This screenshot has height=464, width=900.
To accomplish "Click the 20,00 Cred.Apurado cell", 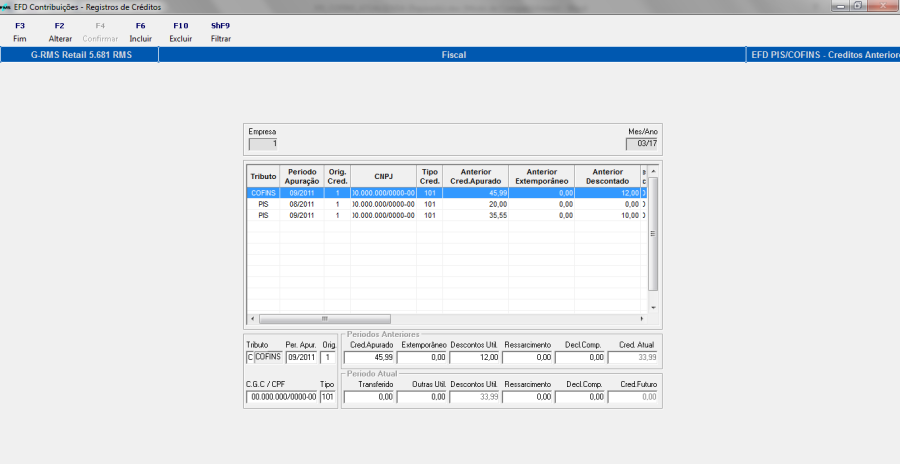I will point(475,204).
